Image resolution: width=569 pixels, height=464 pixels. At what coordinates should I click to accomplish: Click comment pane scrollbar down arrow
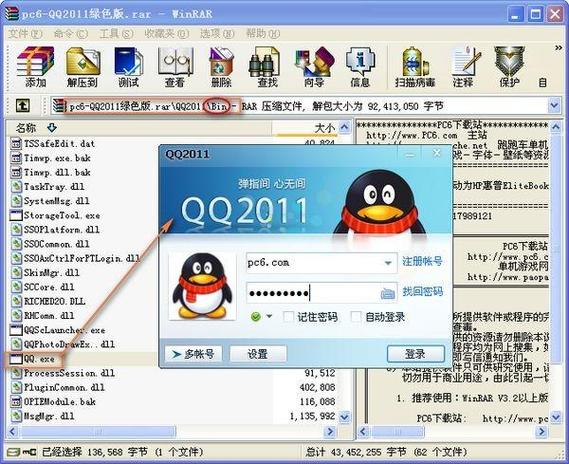pos(555,417)
